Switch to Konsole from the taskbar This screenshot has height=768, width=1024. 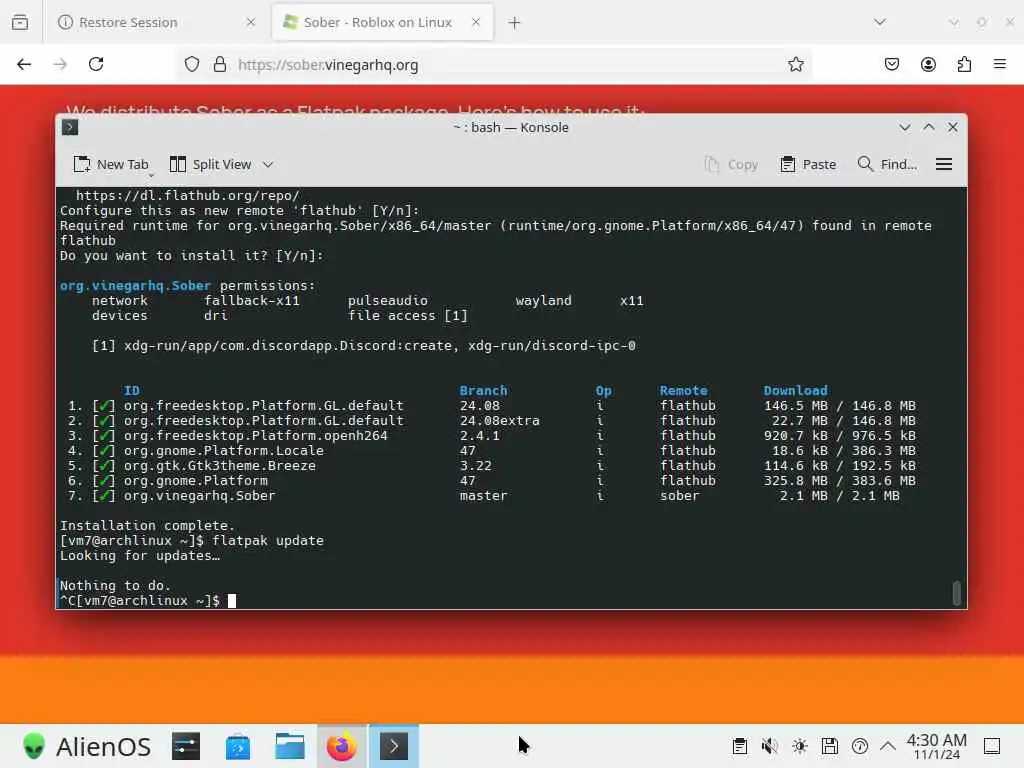point(394,746)
